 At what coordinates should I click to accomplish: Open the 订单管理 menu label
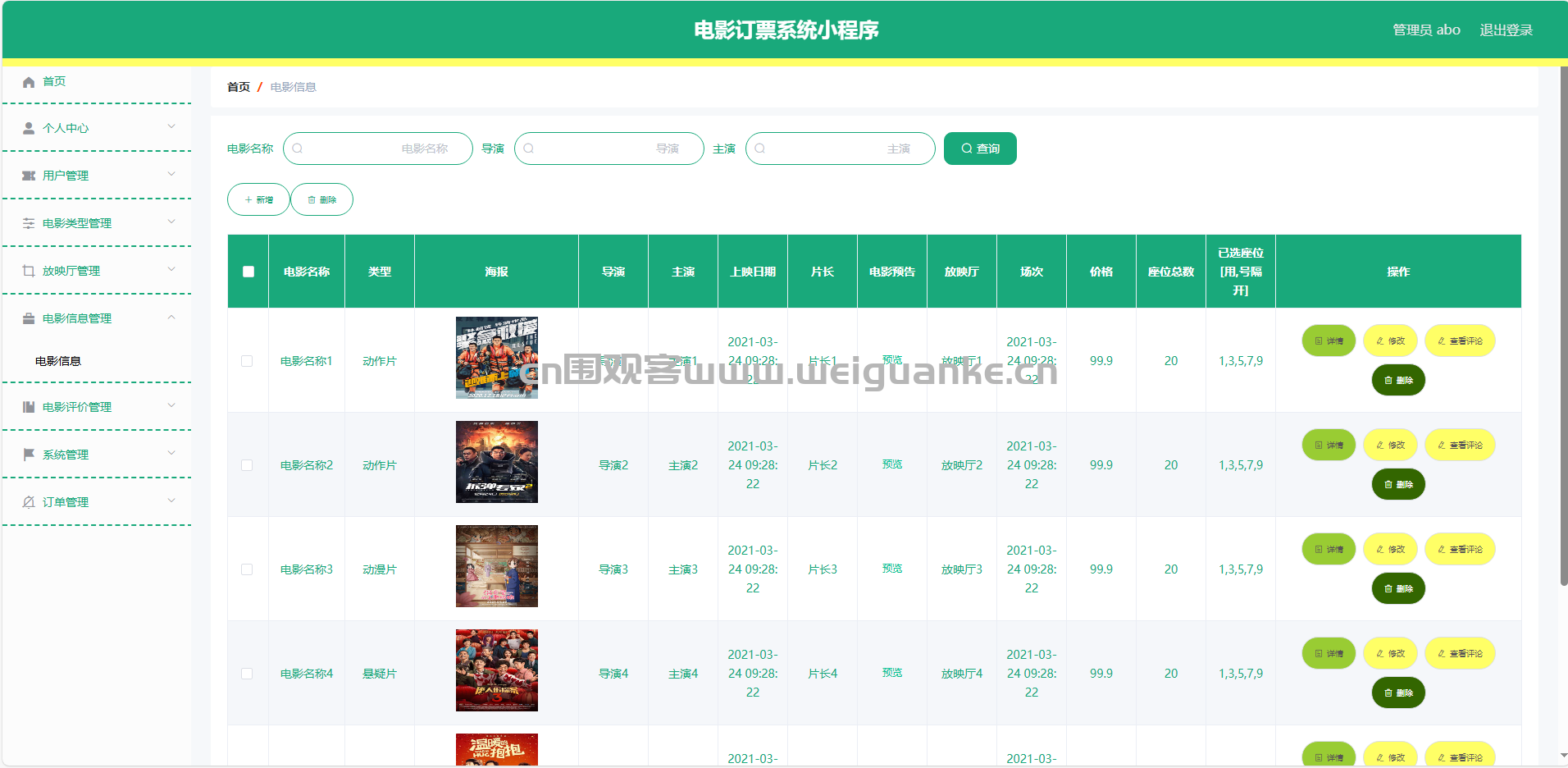66,502
